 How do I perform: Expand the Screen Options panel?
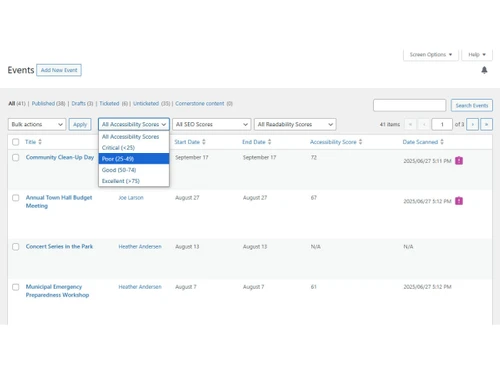coord(431,55)
